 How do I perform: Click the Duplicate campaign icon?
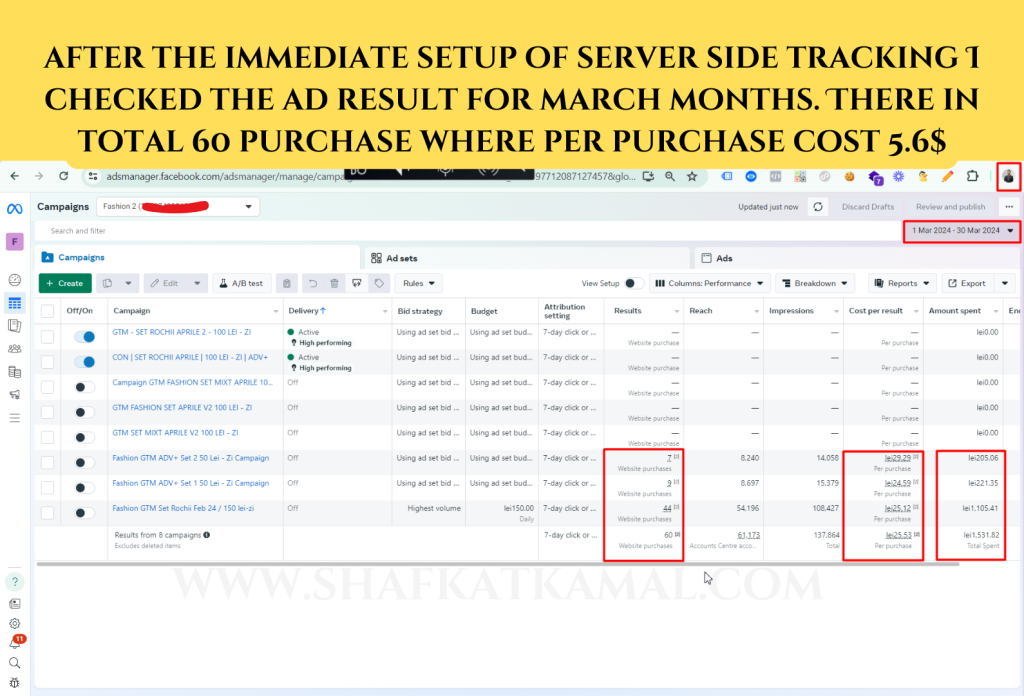108,283
